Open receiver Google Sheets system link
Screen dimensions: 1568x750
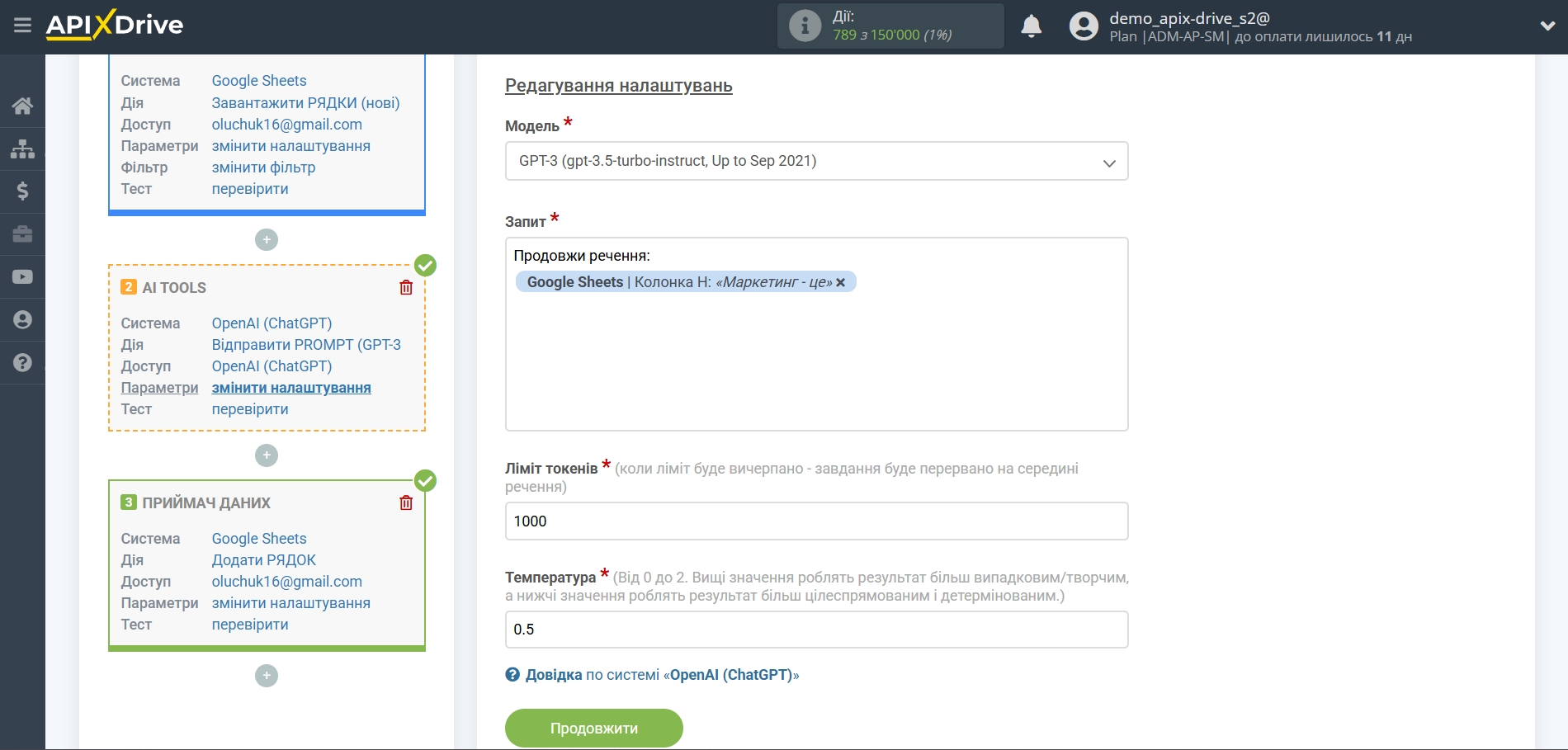click(259, 539)
